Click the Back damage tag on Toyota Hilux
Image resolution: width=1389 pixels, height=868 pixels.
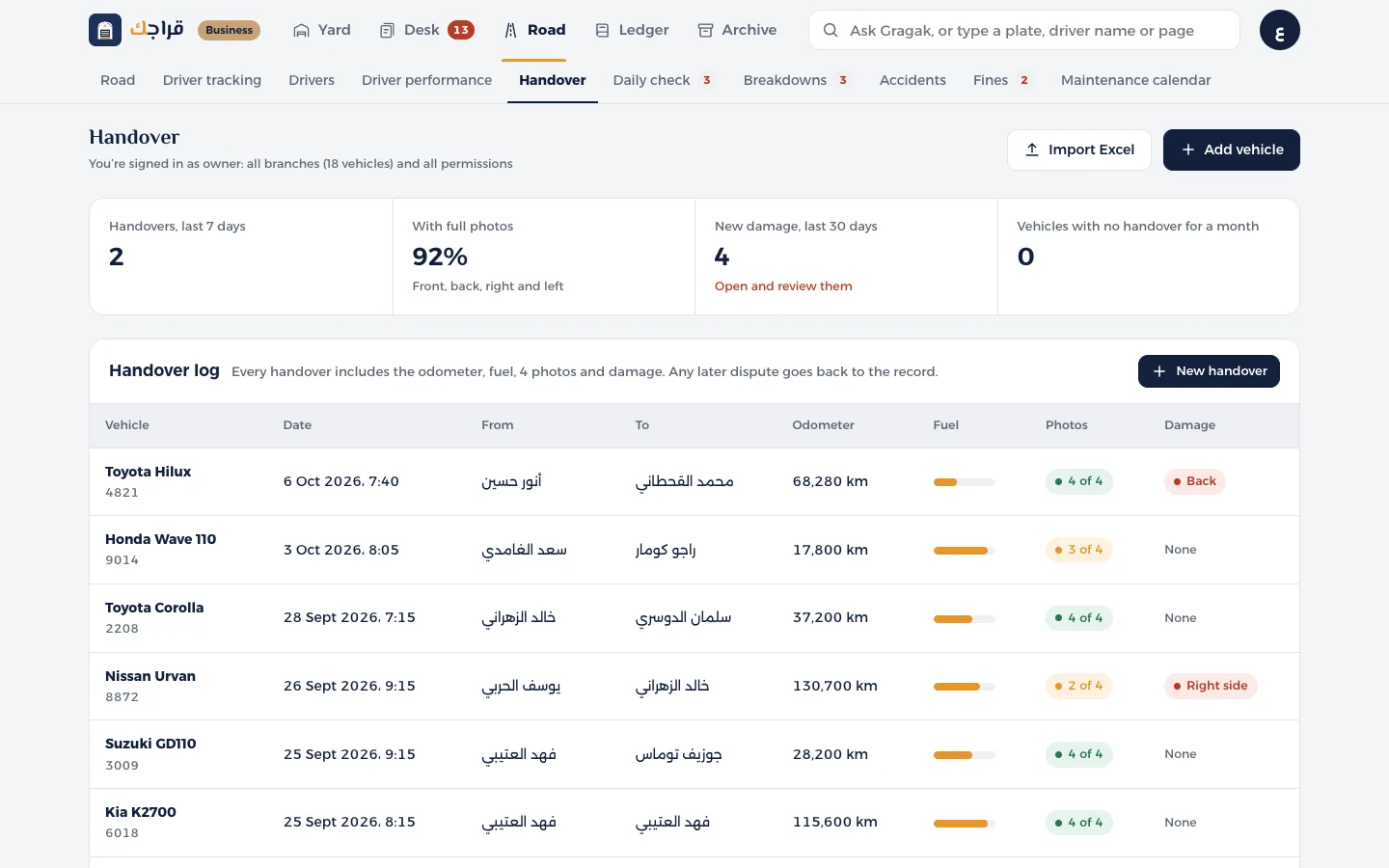click(x=1194, y=481)
